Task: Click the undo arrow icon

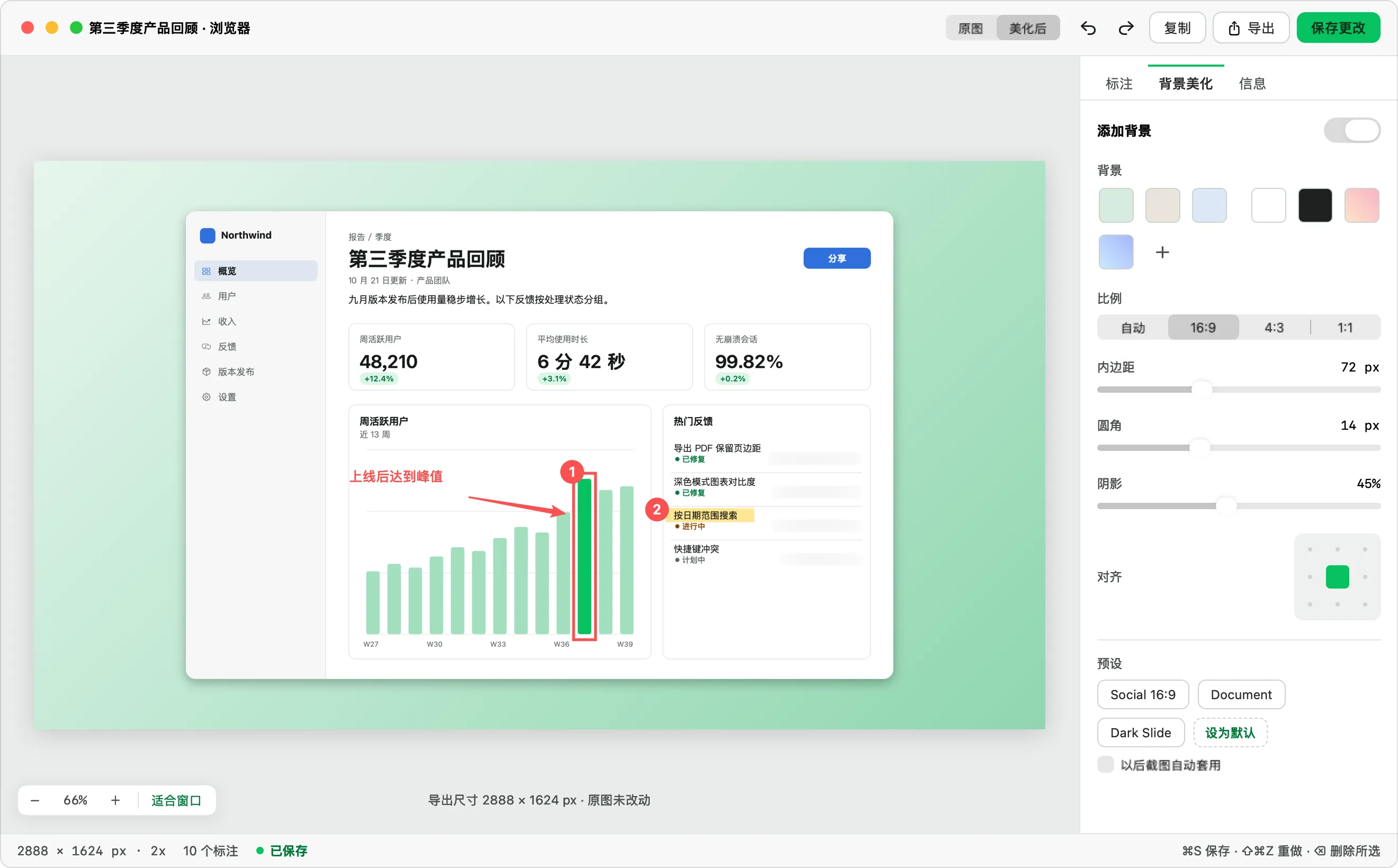Action: [1088, 28]
